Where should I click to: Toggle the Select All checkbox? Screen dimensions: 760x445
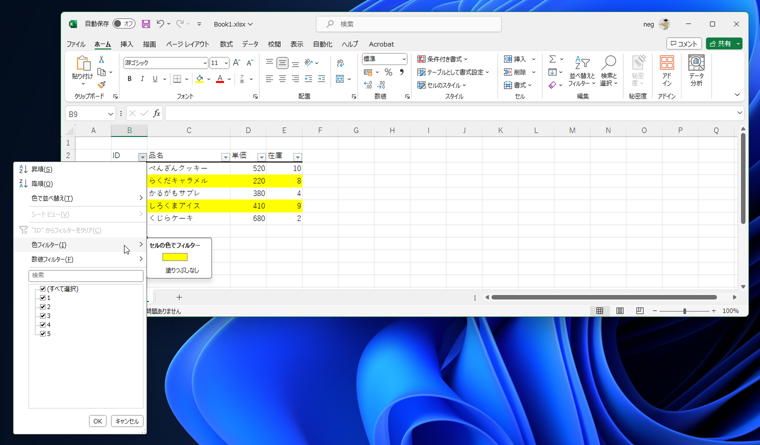(43, 289)
